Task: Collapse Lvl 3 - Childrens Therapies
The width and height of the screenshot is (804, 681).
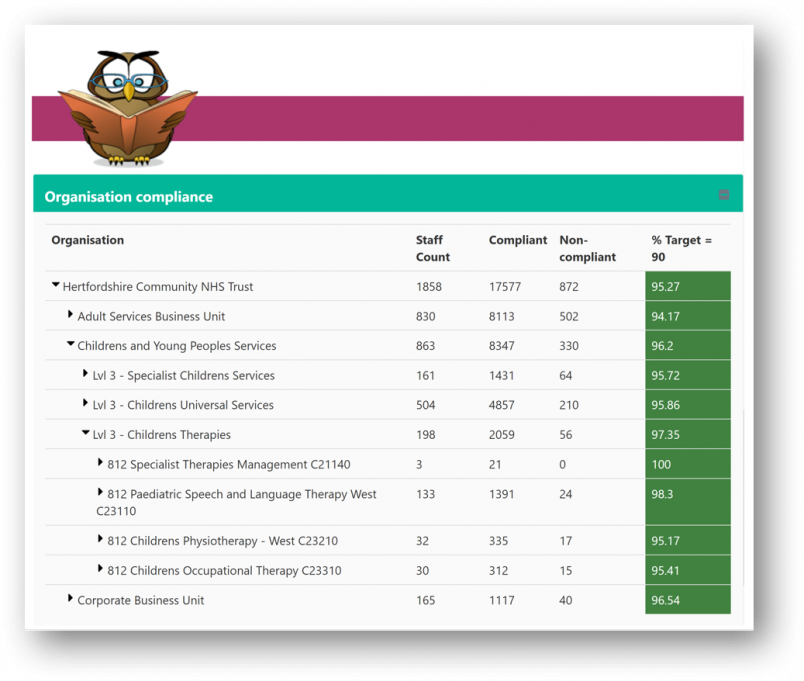Action: pos(86,433)
